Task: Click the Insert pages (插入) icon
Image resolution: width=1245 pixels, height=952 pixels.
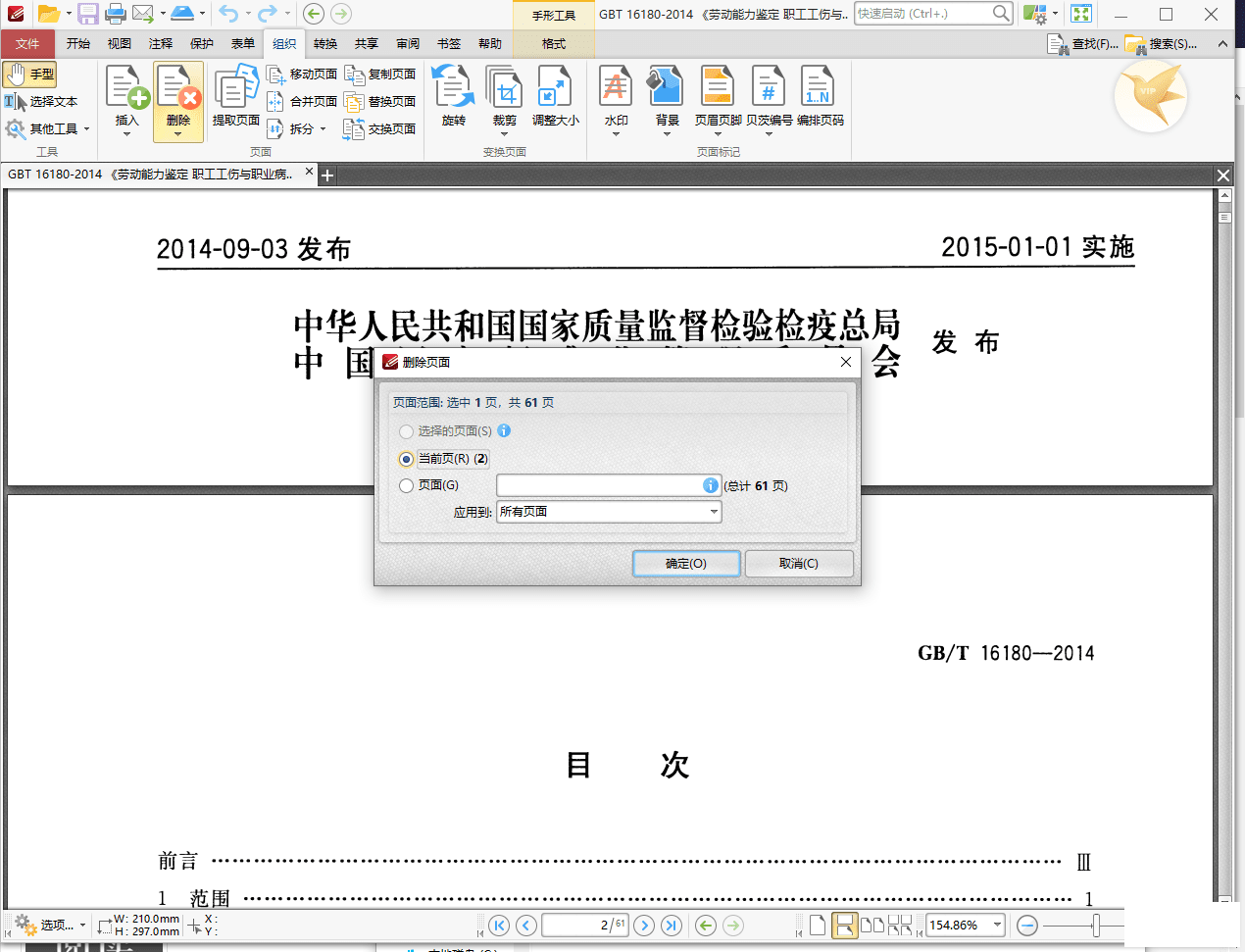Action: tap(126, 88)
